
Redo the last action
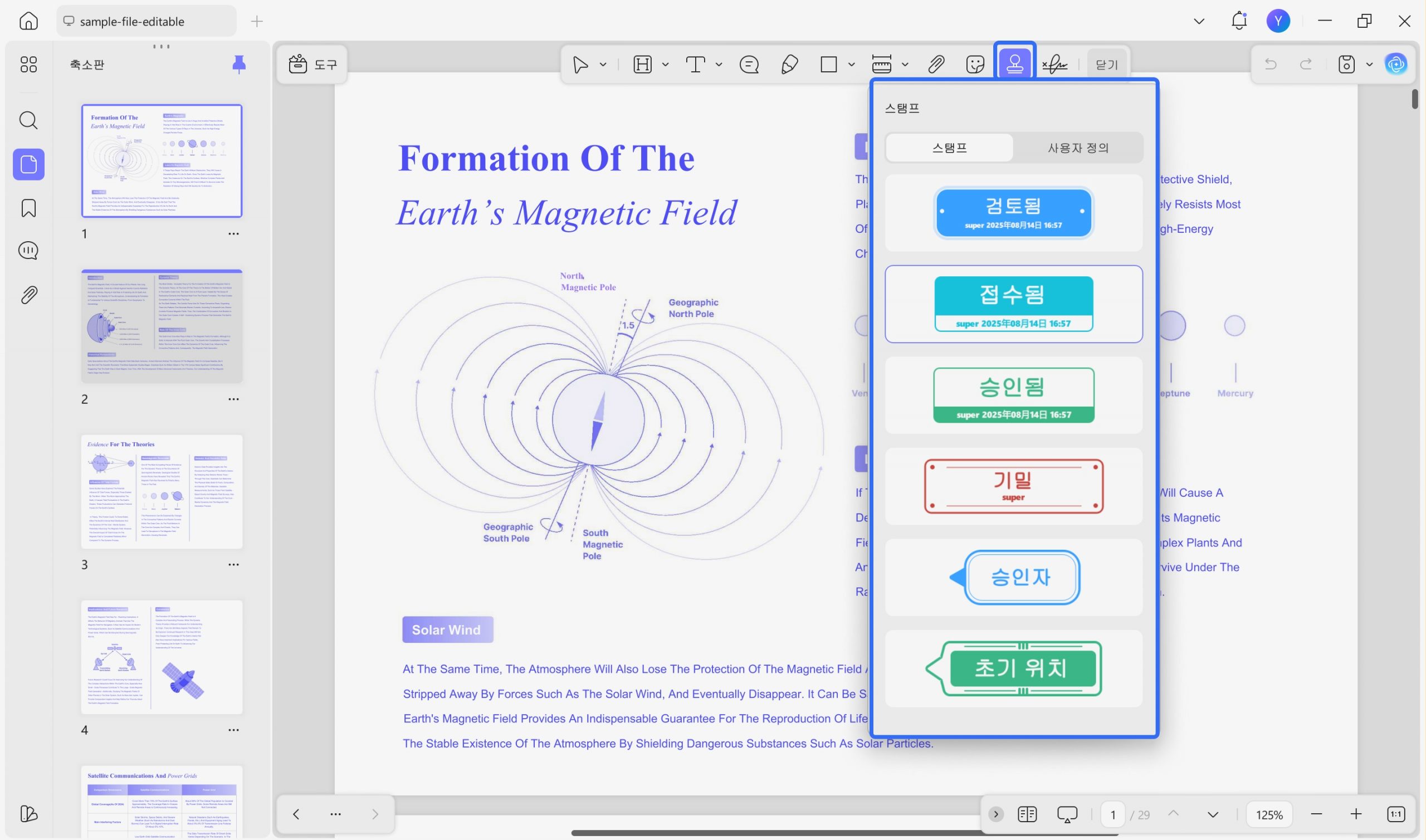[1306, 65]
